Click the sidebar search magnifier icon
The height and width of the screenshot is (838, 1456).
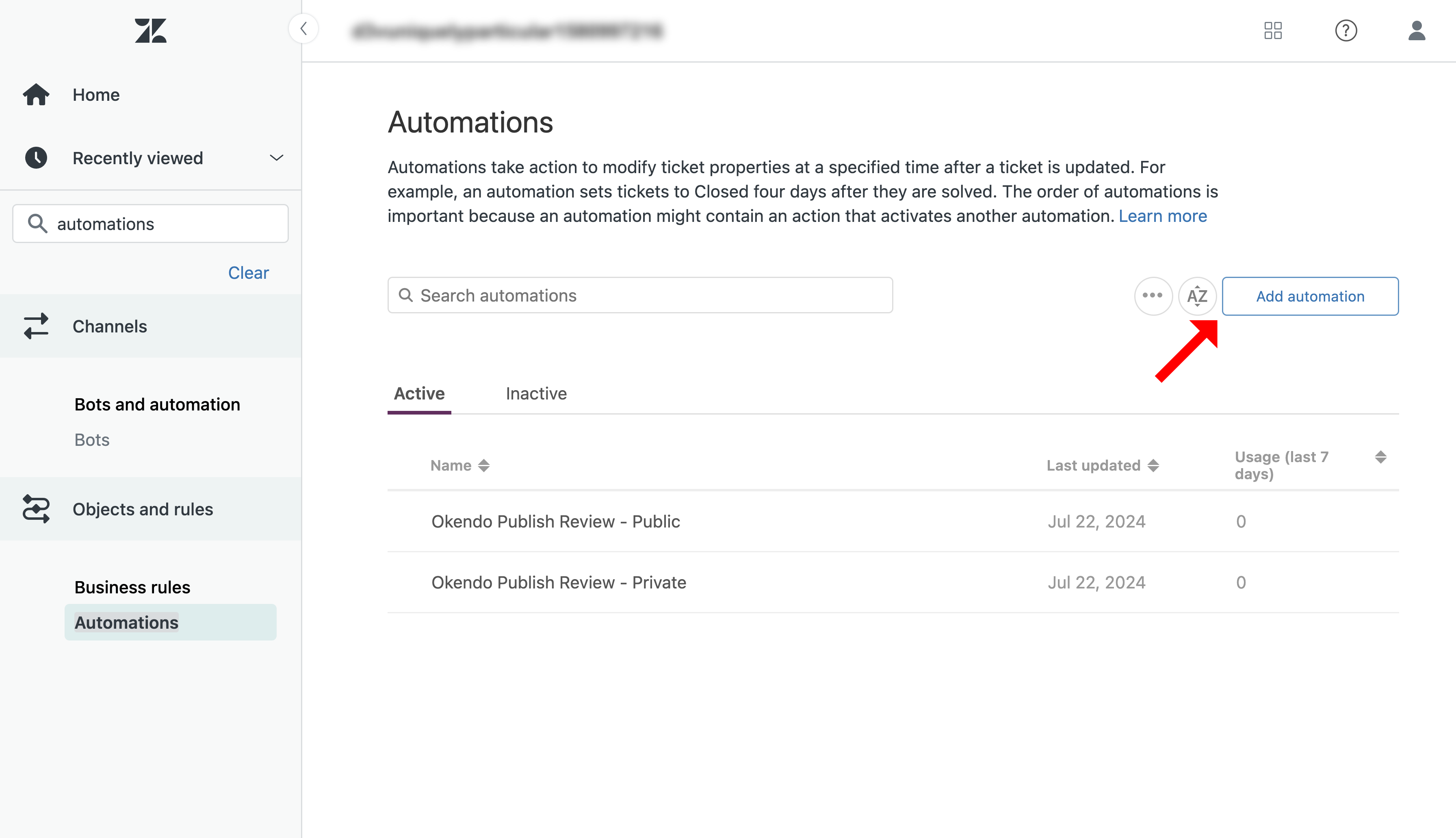(38, 223)
